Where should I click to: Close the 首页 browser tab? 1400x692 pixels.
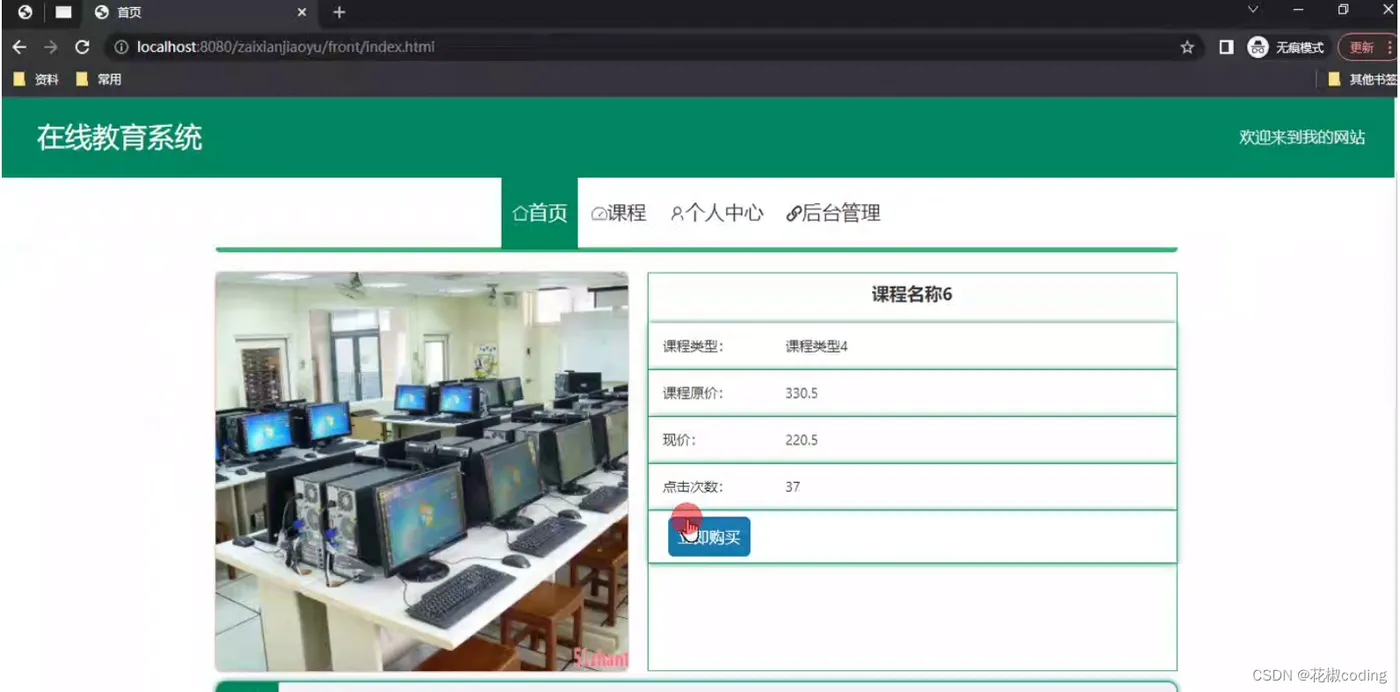tap(302, 13)
